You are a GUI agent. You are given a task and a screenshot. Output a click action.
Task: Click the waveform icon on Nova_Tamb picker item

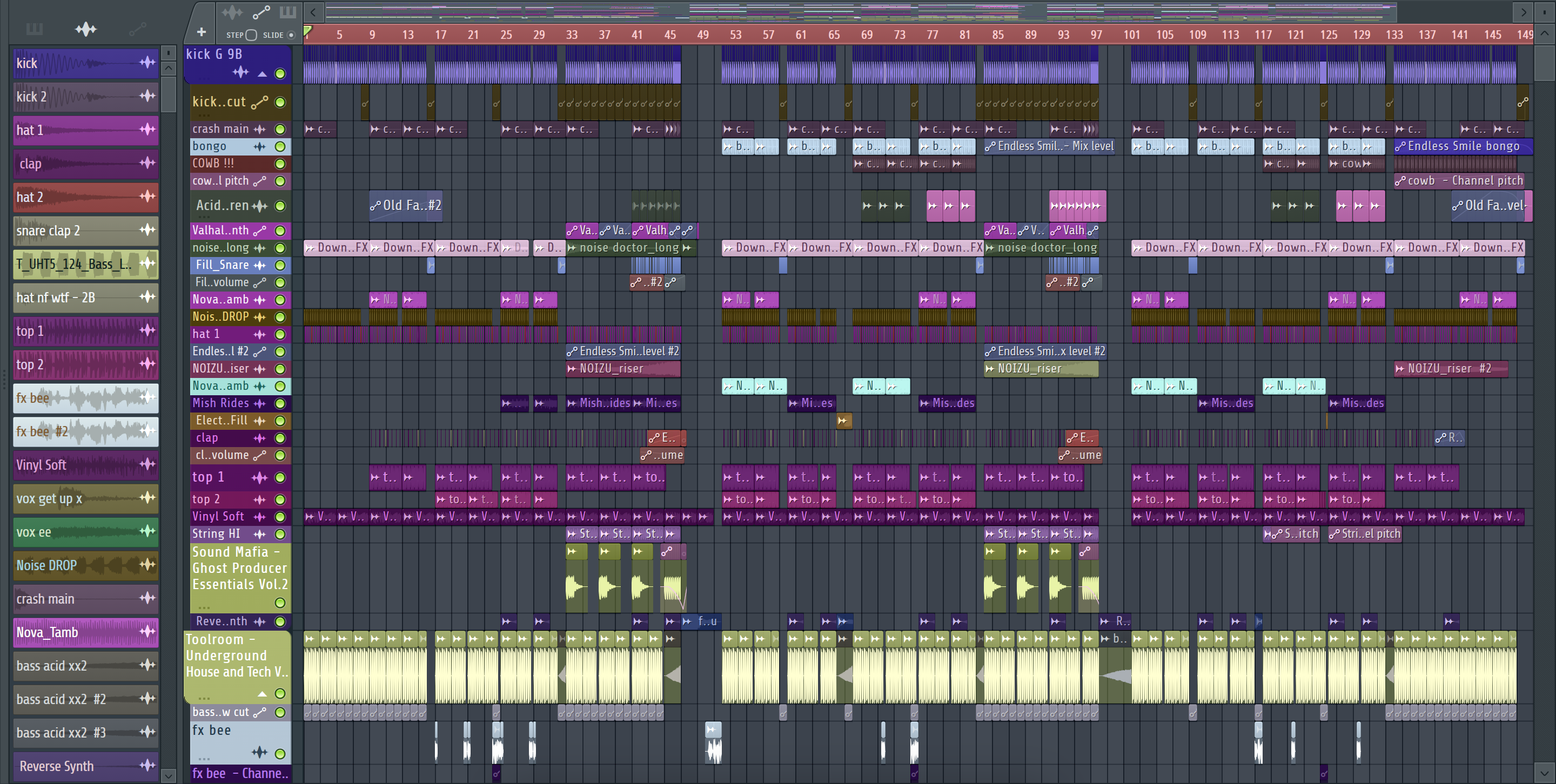point(147,631)
